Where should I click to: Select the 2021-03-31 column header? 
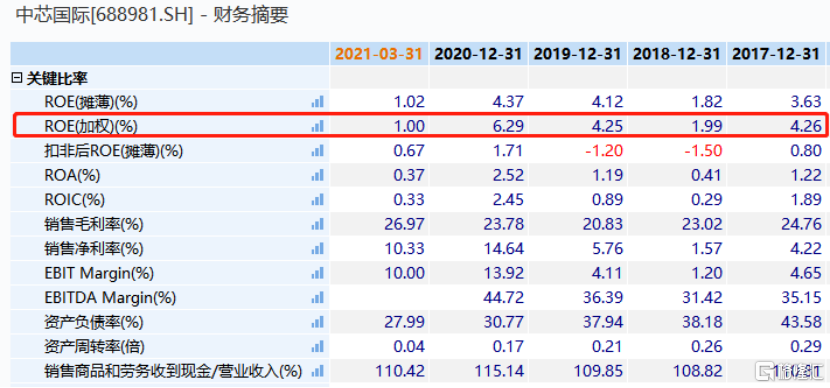[379, 54]
